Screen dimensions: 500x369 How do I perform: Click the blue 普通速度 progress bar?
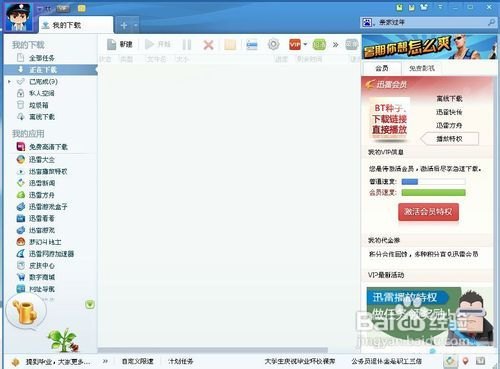tap(433, 182)
